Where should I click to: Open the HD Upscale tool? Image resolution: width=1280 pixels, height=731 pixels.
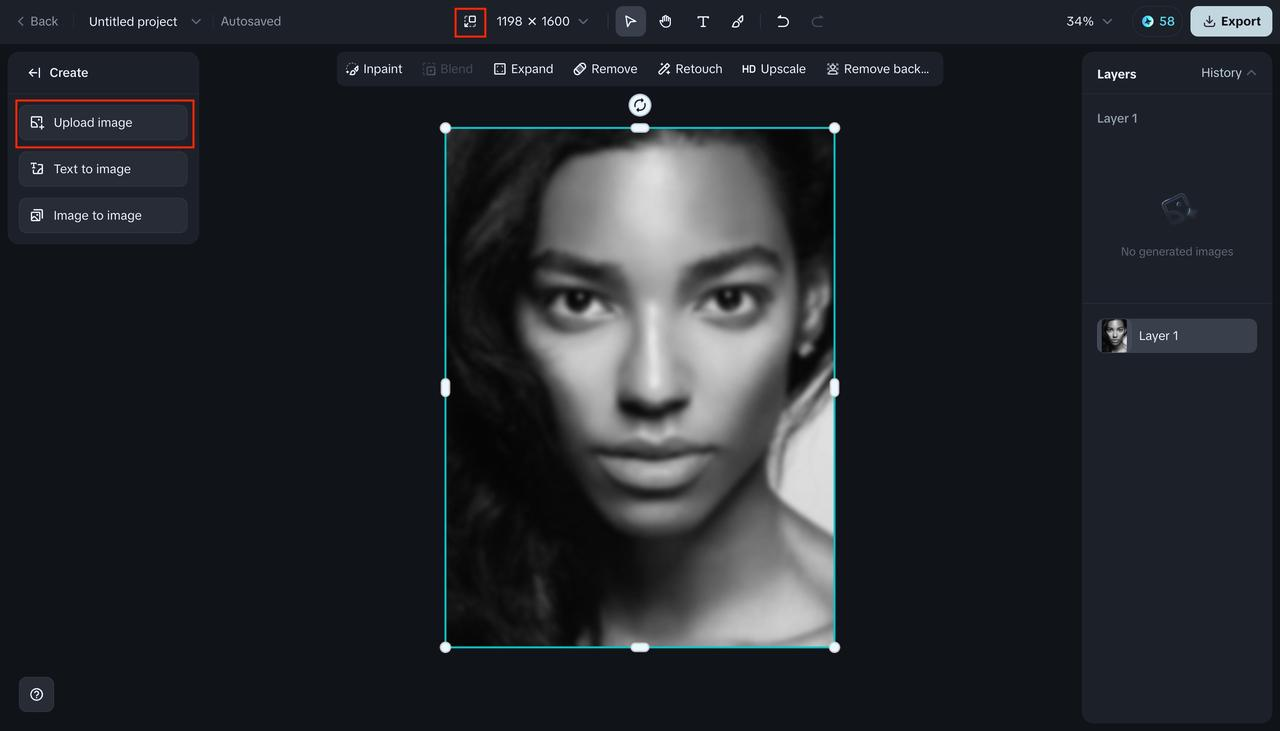[773, 68]
